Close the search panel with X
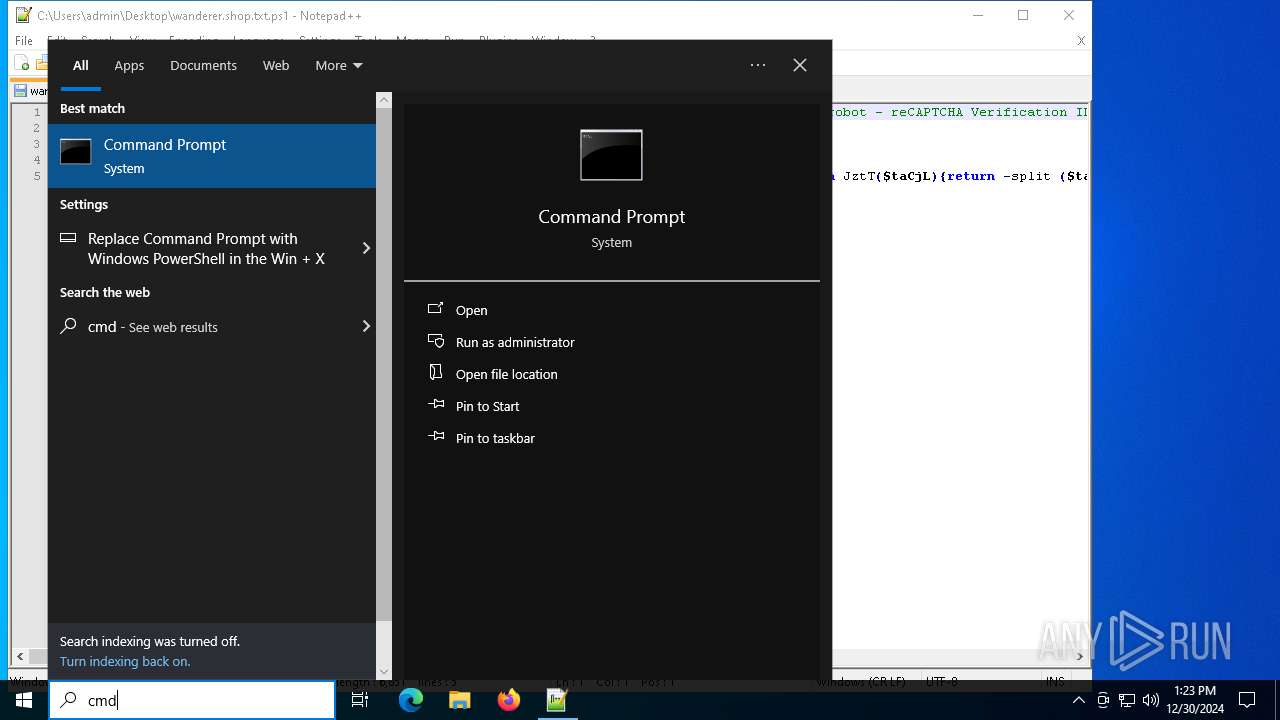The image size is (1280, 720). click(800, 65)
